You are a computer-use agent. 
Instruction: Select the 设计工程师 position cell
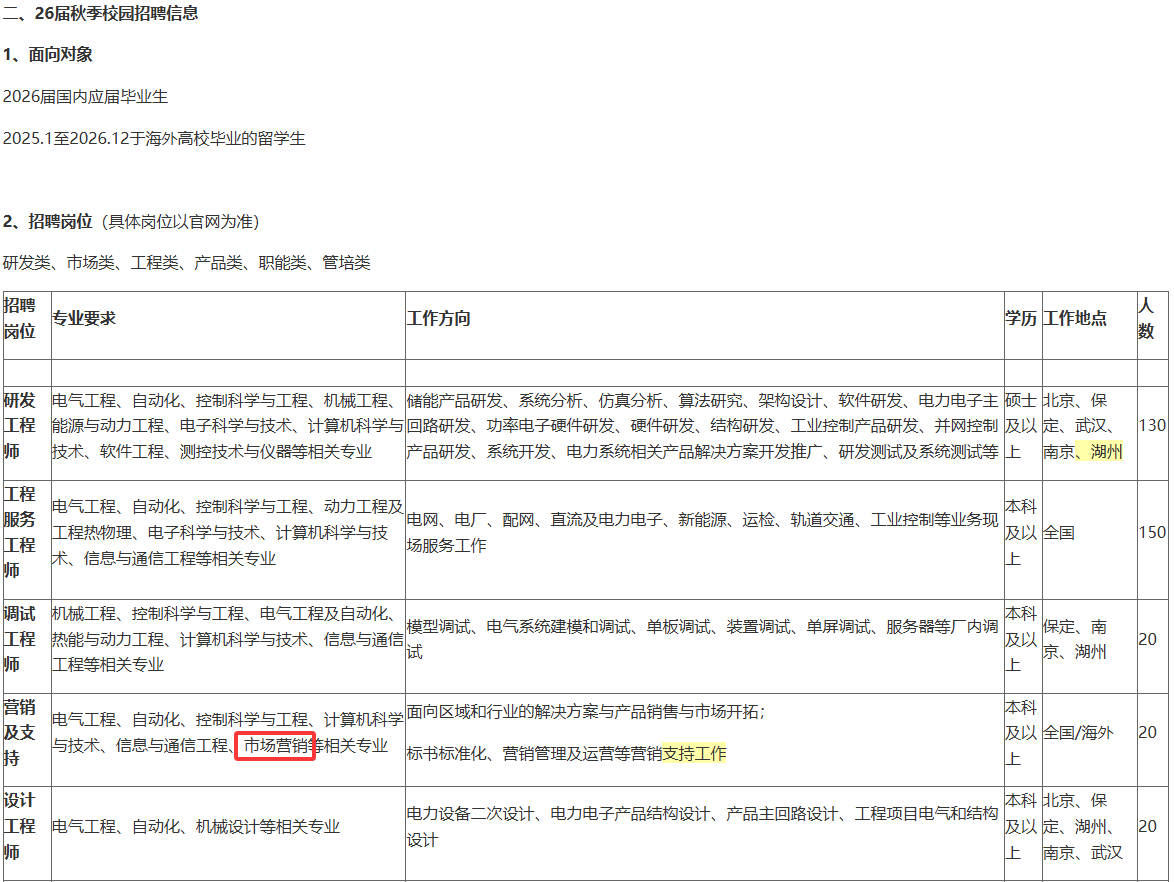coord(20,826)
